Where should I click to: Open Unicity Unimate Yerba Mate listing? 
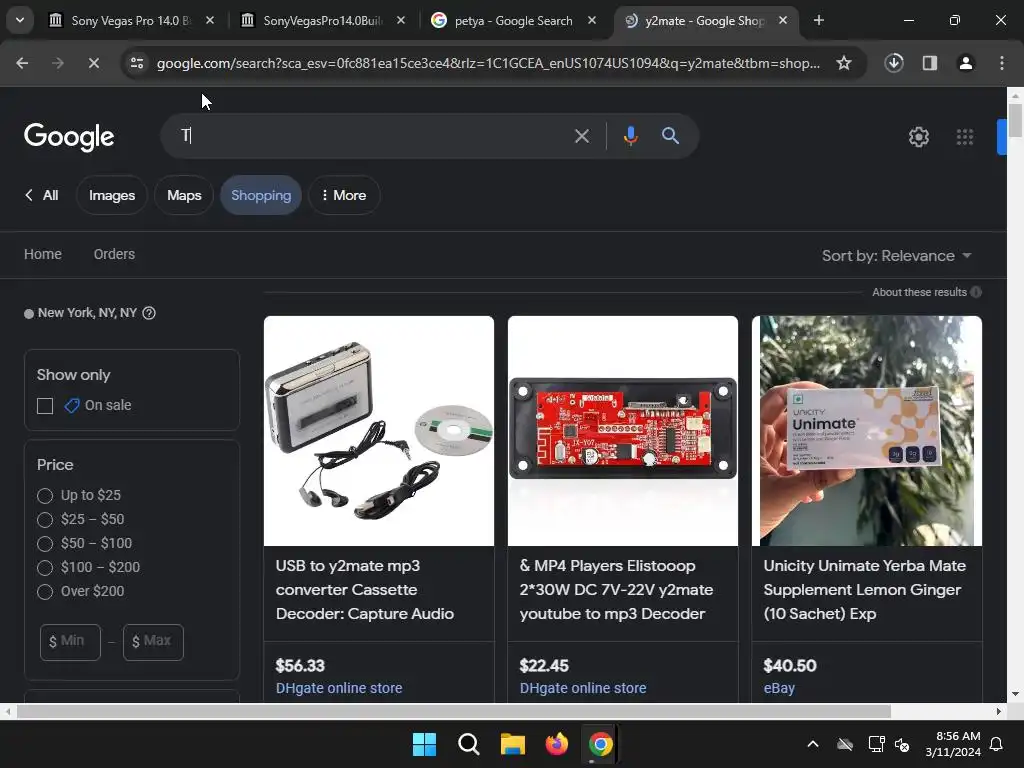pyautogui.click(x=864, y=590)
